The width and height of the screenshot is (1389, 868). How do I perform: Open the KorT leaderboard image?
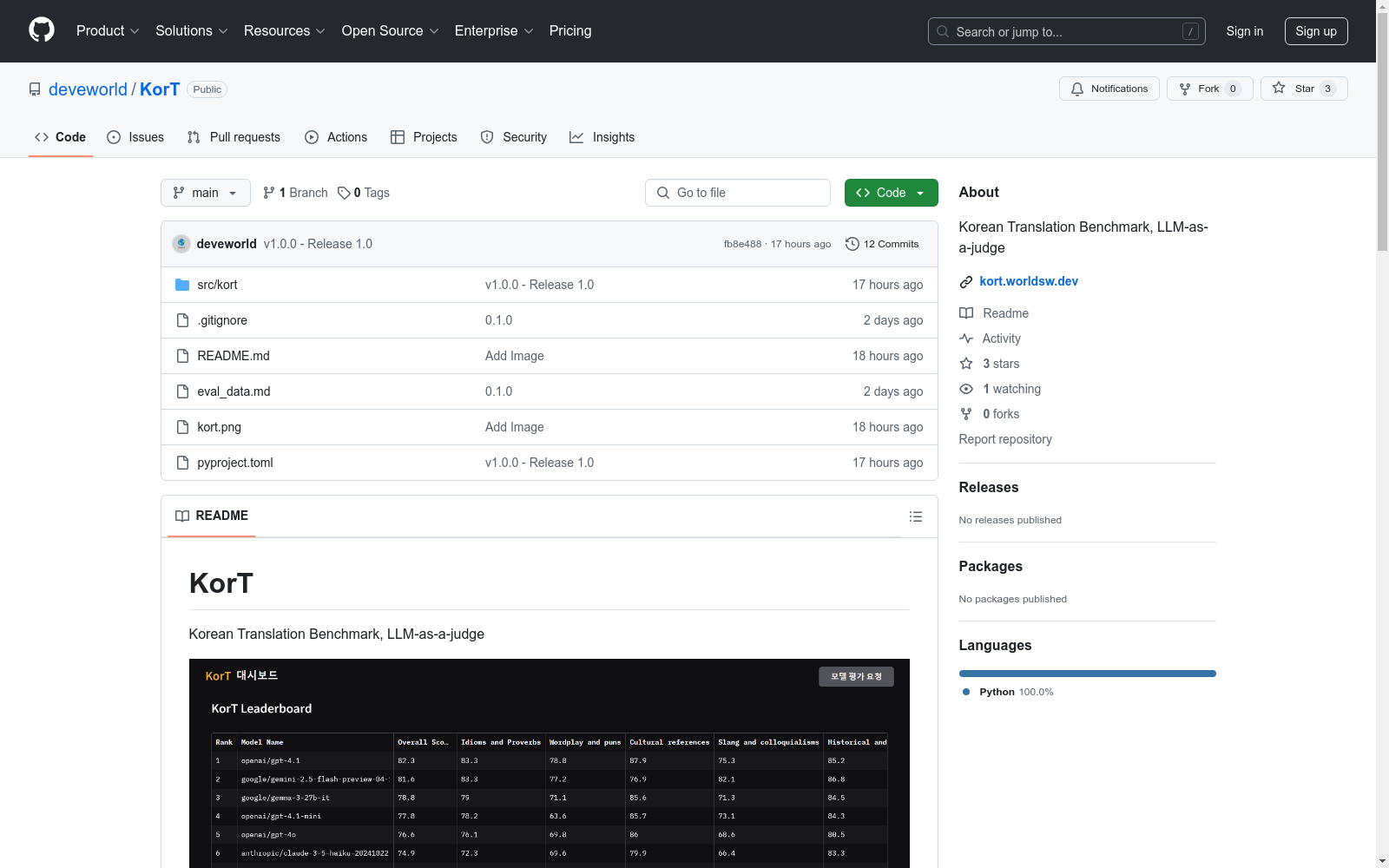tap(550, 764)
